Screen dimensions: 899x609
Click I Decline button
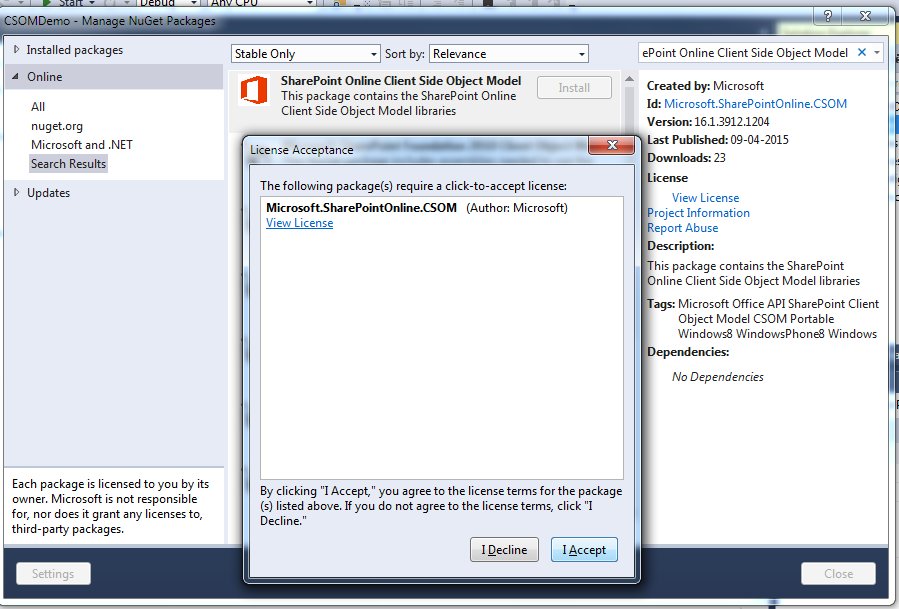pos(504,549)
